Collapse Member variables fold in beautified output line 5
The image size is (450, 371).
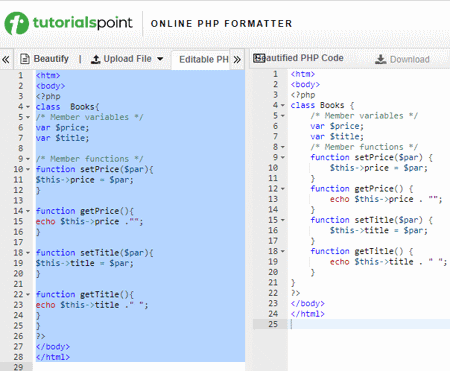(x=283, y=116)
